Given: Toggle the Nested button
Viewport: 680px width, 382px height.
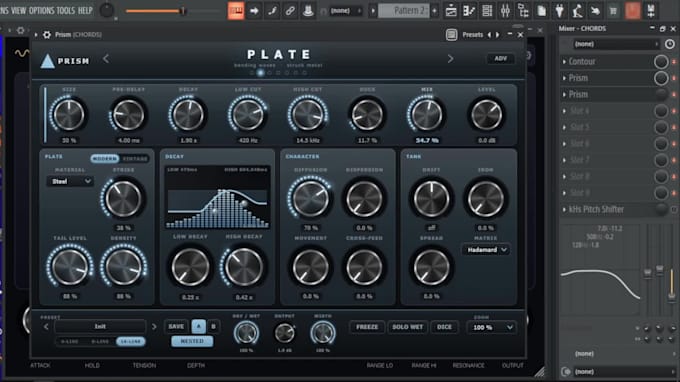Looking at the screenshot, I should point(192,341).
